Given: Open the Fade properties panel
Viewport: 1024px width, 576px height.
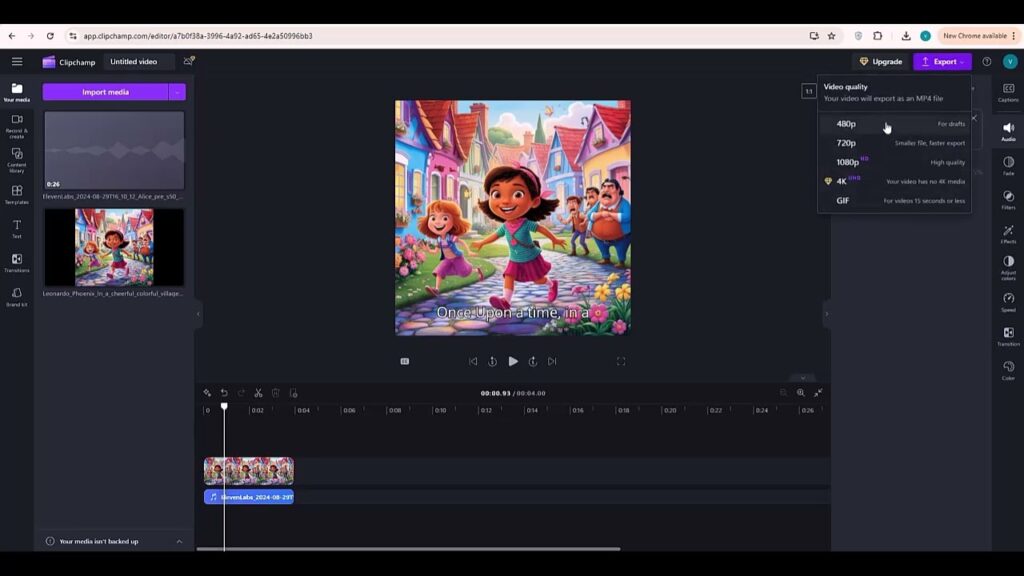Looking at the screenshot, I should pos(1008,166).
